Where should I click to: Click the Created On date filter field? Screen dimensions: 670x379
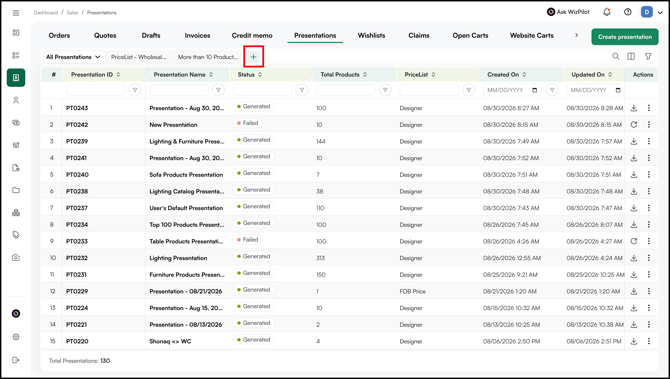(512, 90)
